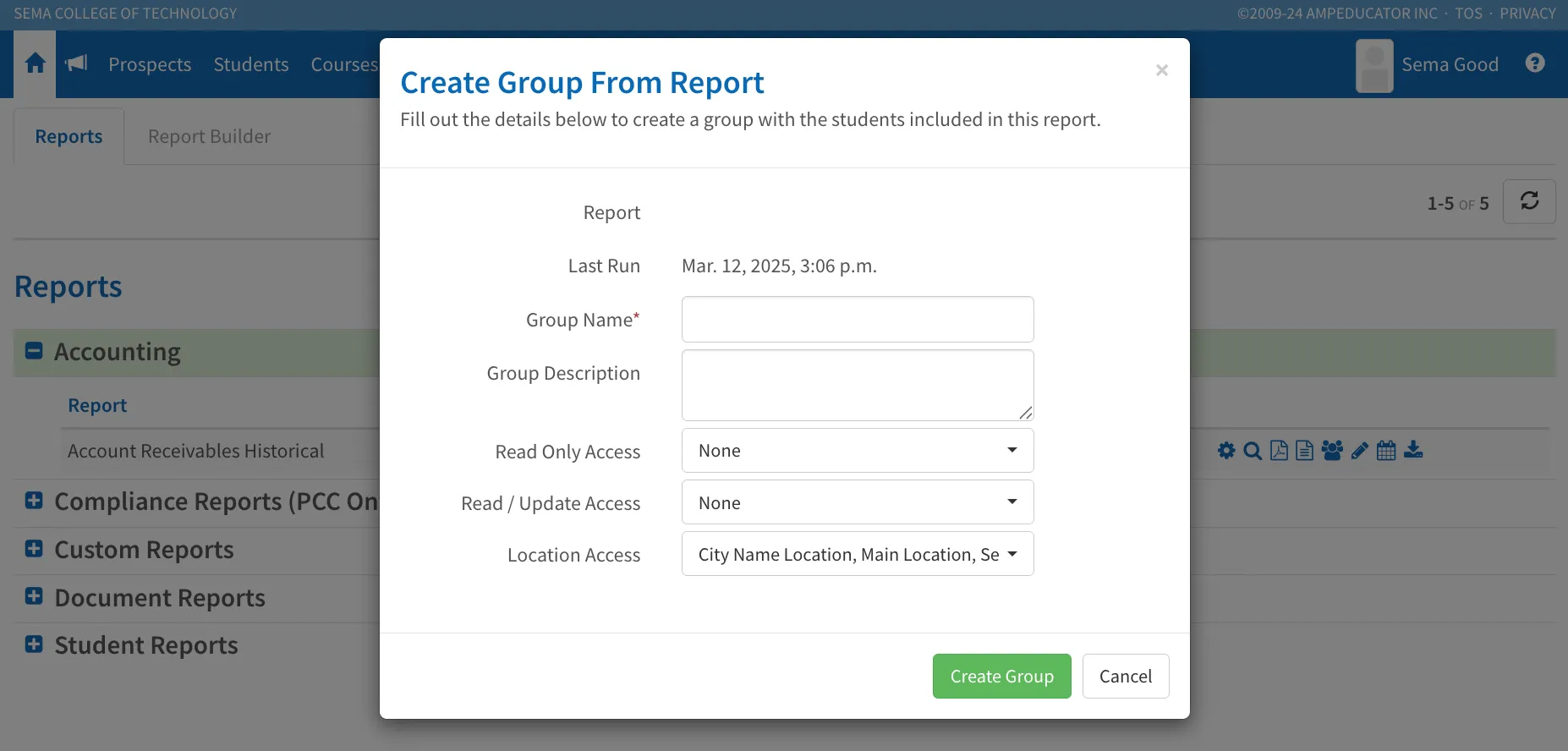Click into the Group Description textarea
The height and width of the screenshot is (751, 1568).
click(x=858, y=385)
